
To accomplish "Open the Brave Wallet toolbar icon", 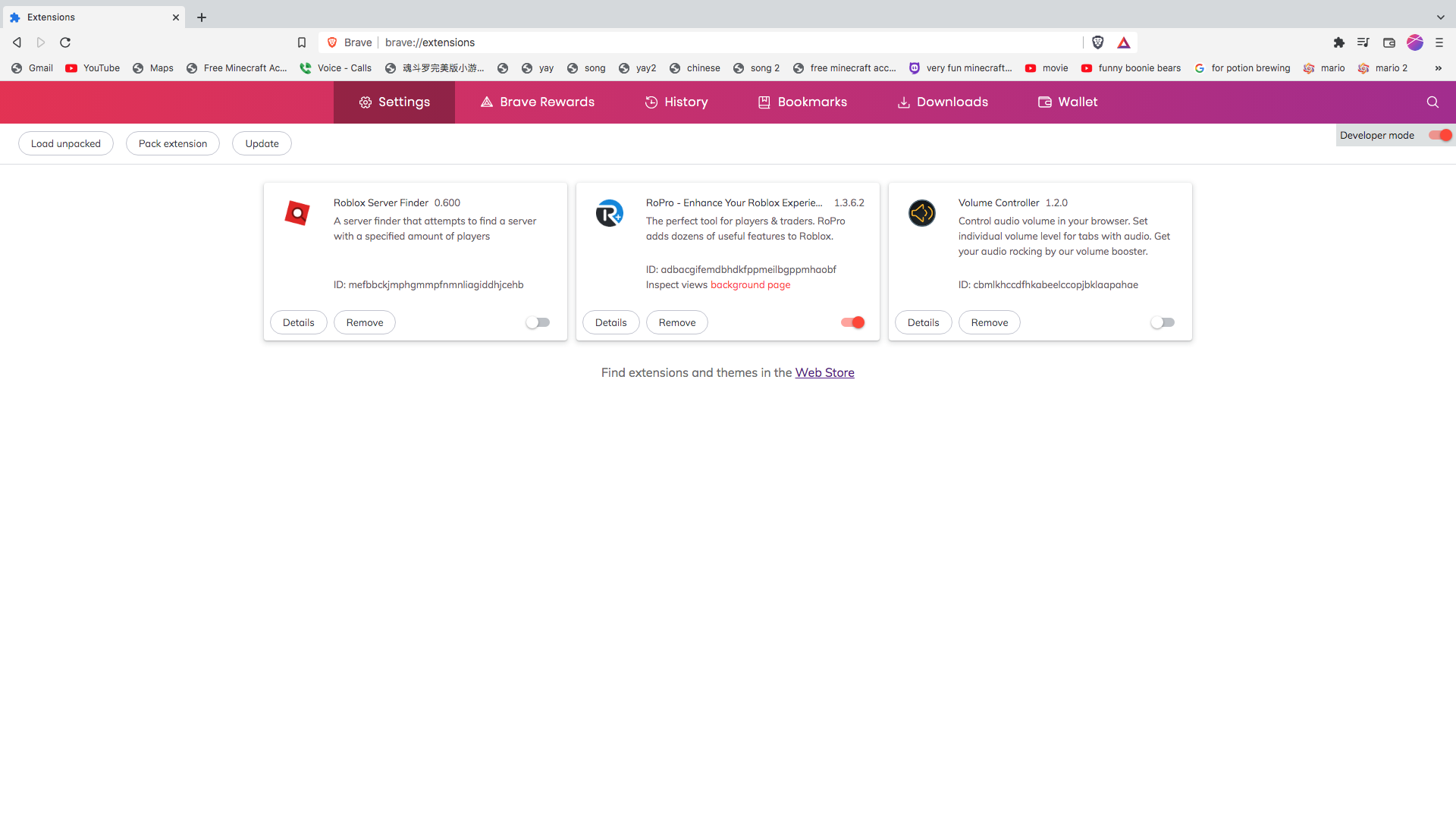I will click(x=1389, y=42).
